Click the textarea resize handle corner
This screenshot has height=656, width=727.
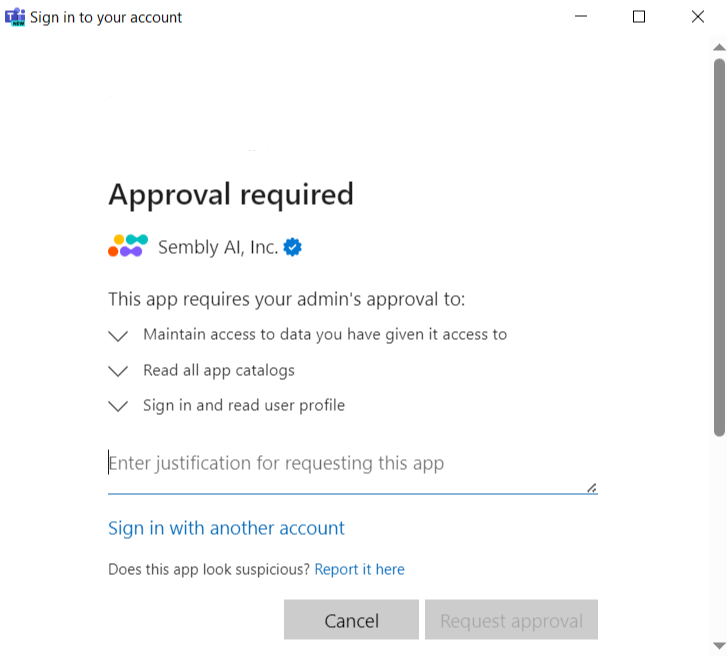click(591, 488)
